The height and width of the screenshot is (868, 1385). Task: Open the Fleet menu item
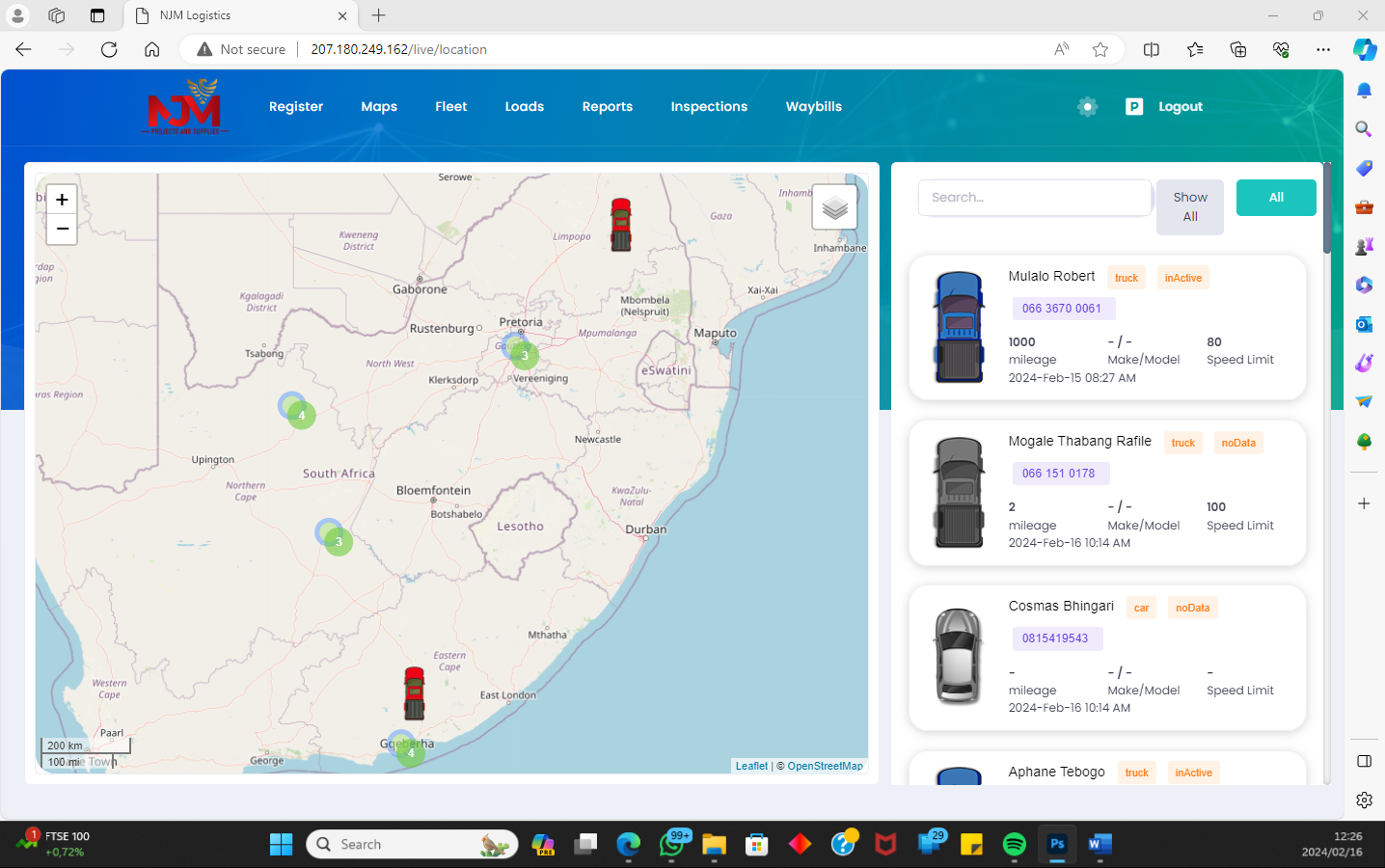tap(450, 106)
